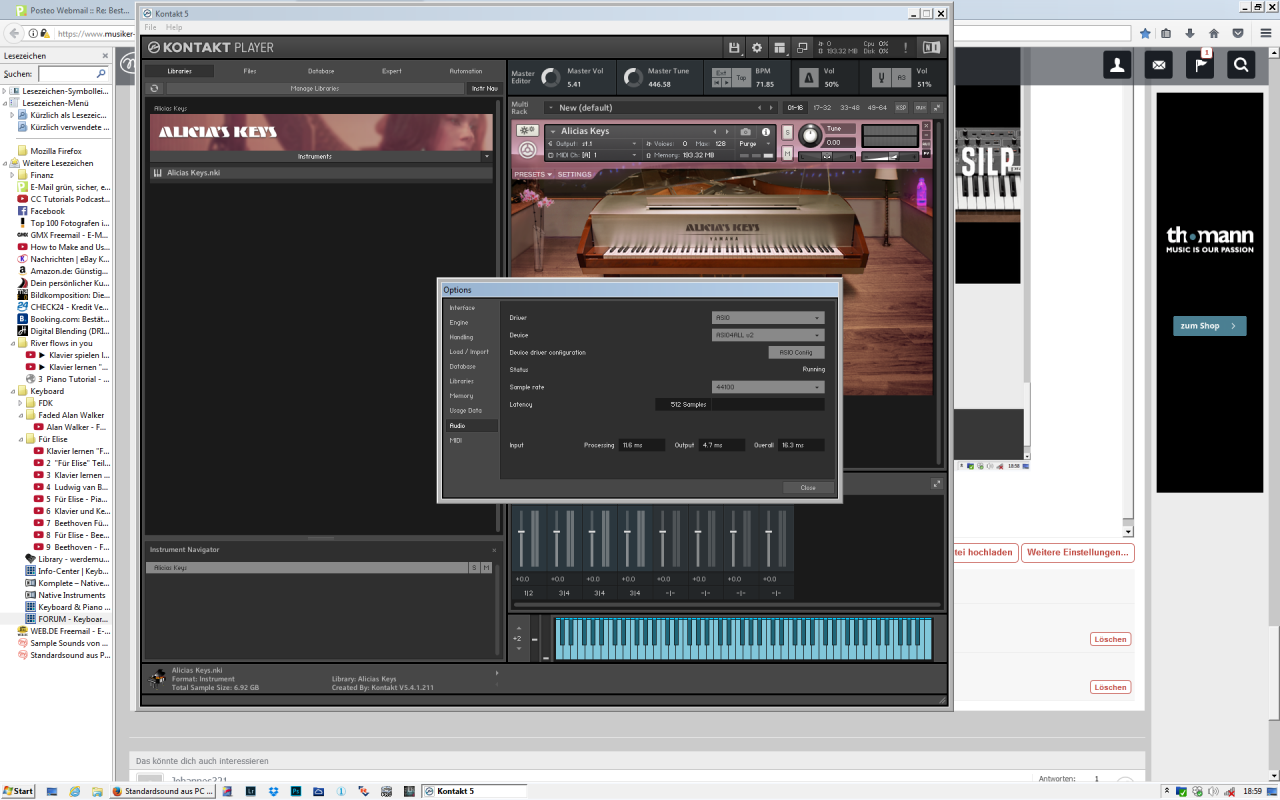Click the snapshot camera icon in instrument header
Screen dimensions: 1280x800
pos(745,131)
